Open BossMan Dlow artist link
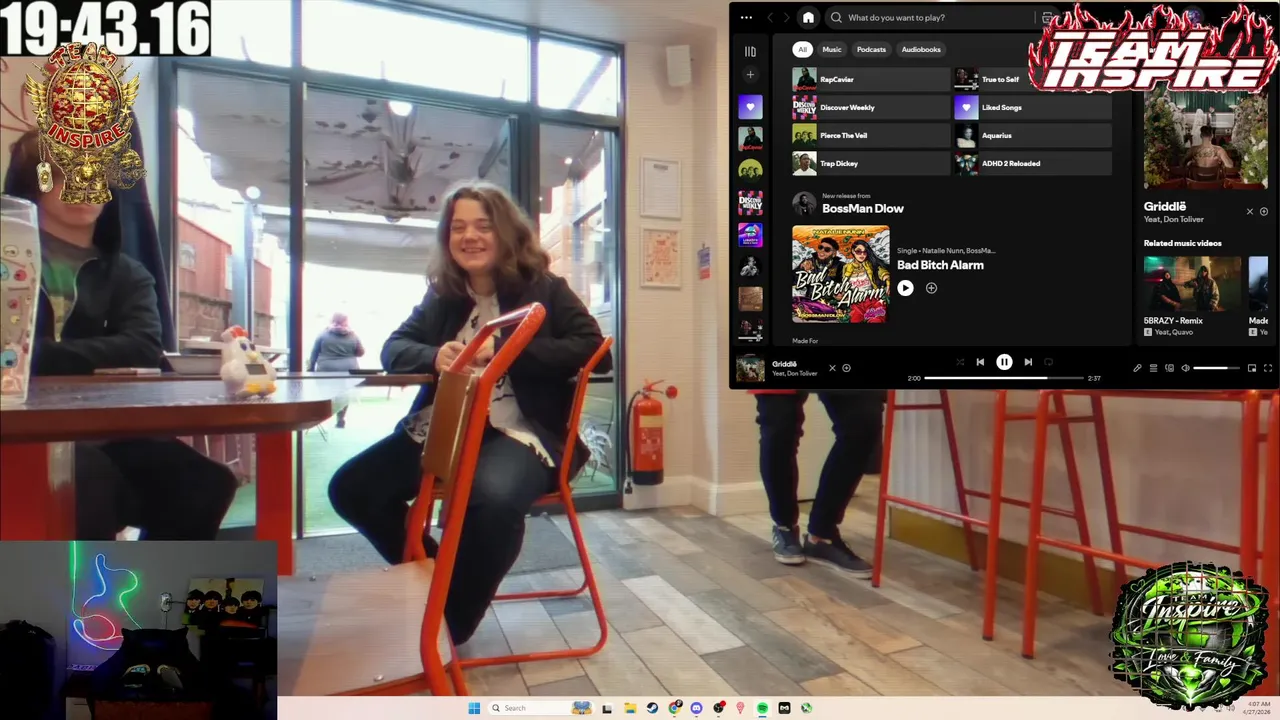The image size is (1280, 720). tap(863, 209)
